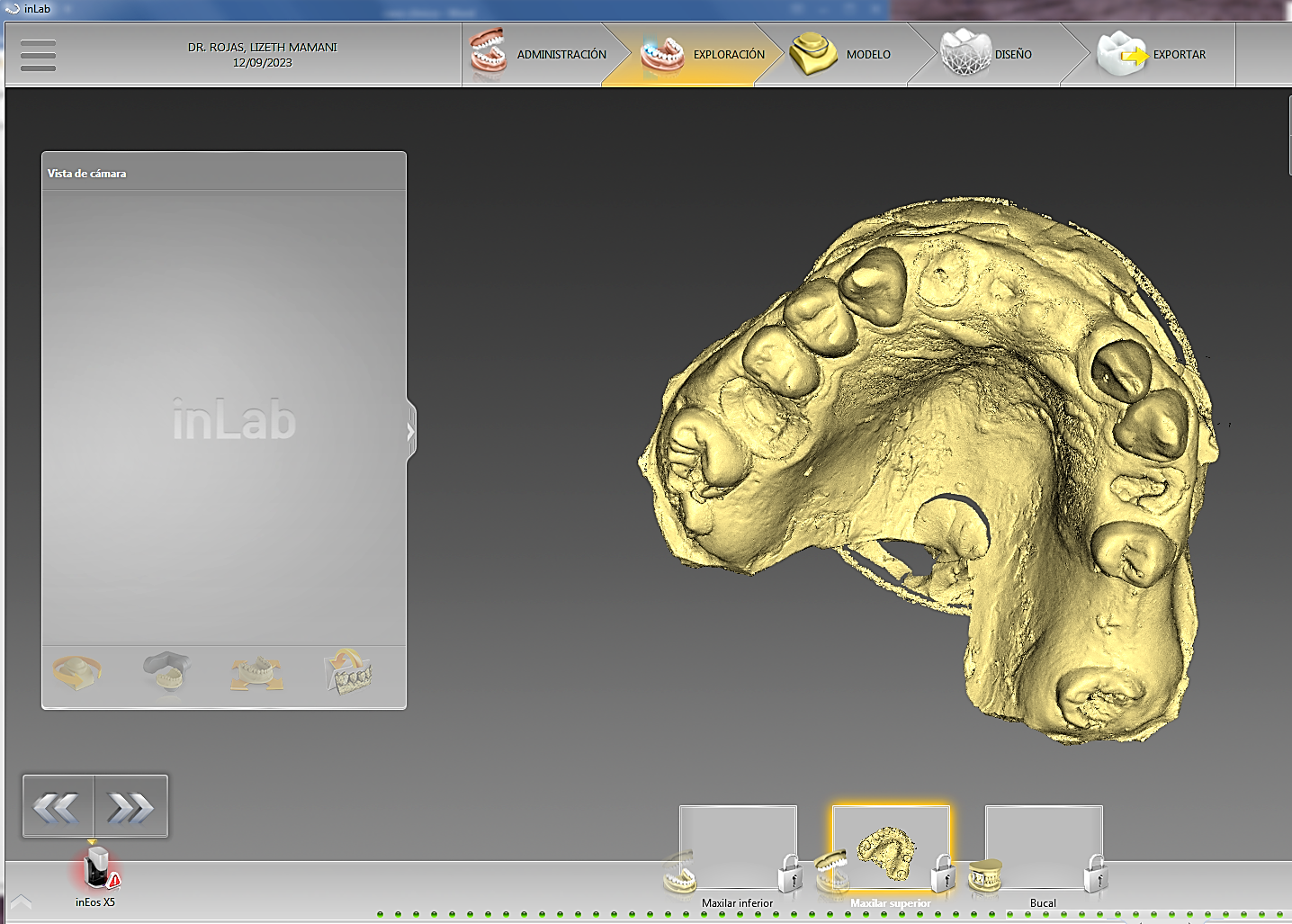Collapse the Vista de cámara panel arrow
This screenshot has width=1292, height=924.
pyautogui.click(x=411, y=432)
